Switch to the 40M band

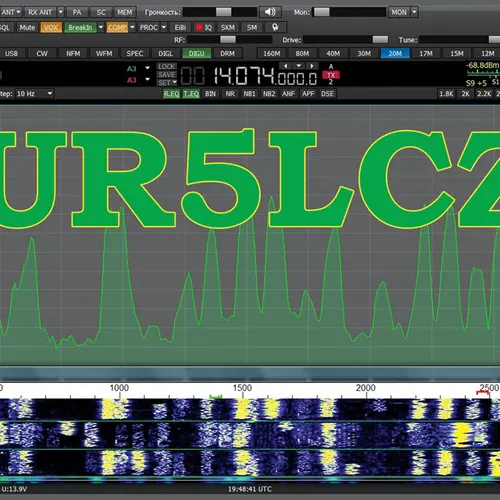[333, 53]
